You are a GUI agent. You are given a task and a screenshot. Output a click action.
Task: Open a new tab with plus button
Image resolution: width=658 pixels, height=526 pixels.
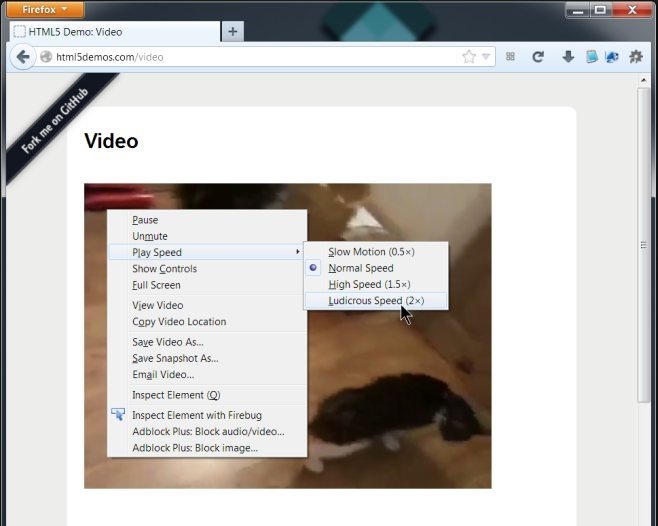[233, 31]
